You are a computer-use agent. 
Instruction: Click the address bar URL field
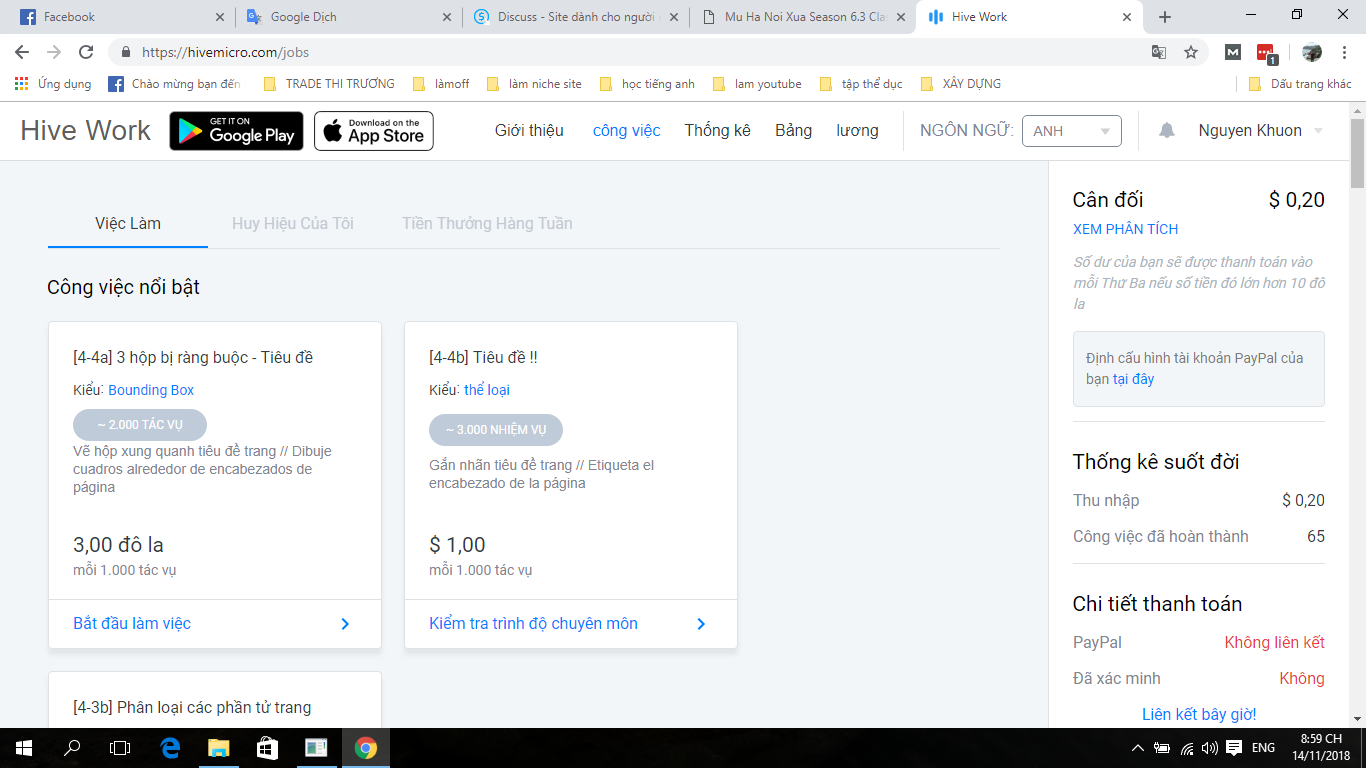pos(640,52)
